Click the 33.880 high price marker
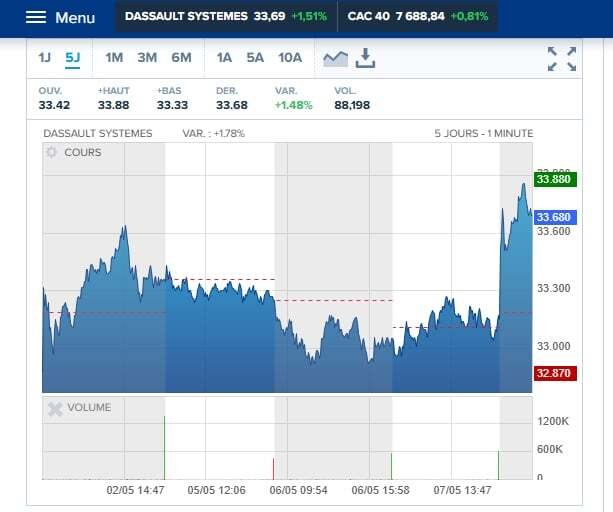Viewport: 613px width, 512px height. tap(555, 179)
